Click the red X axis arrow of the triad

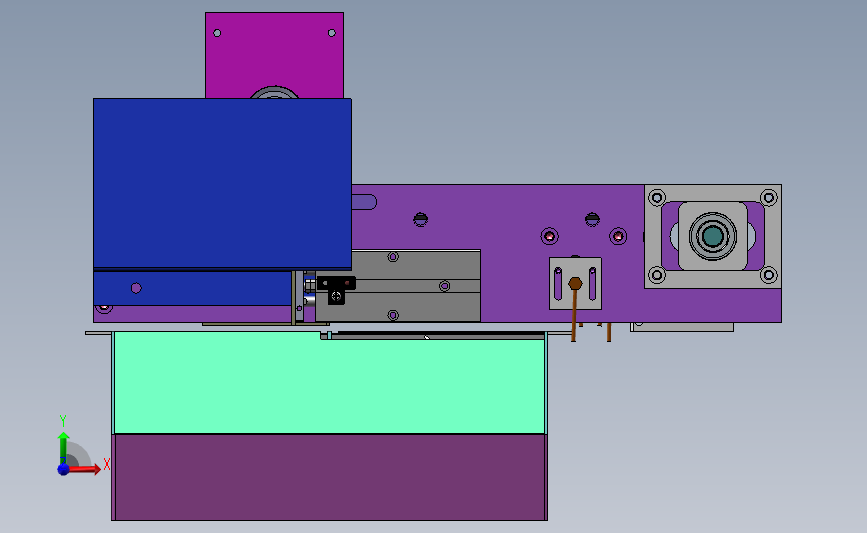tap(86, 469)
